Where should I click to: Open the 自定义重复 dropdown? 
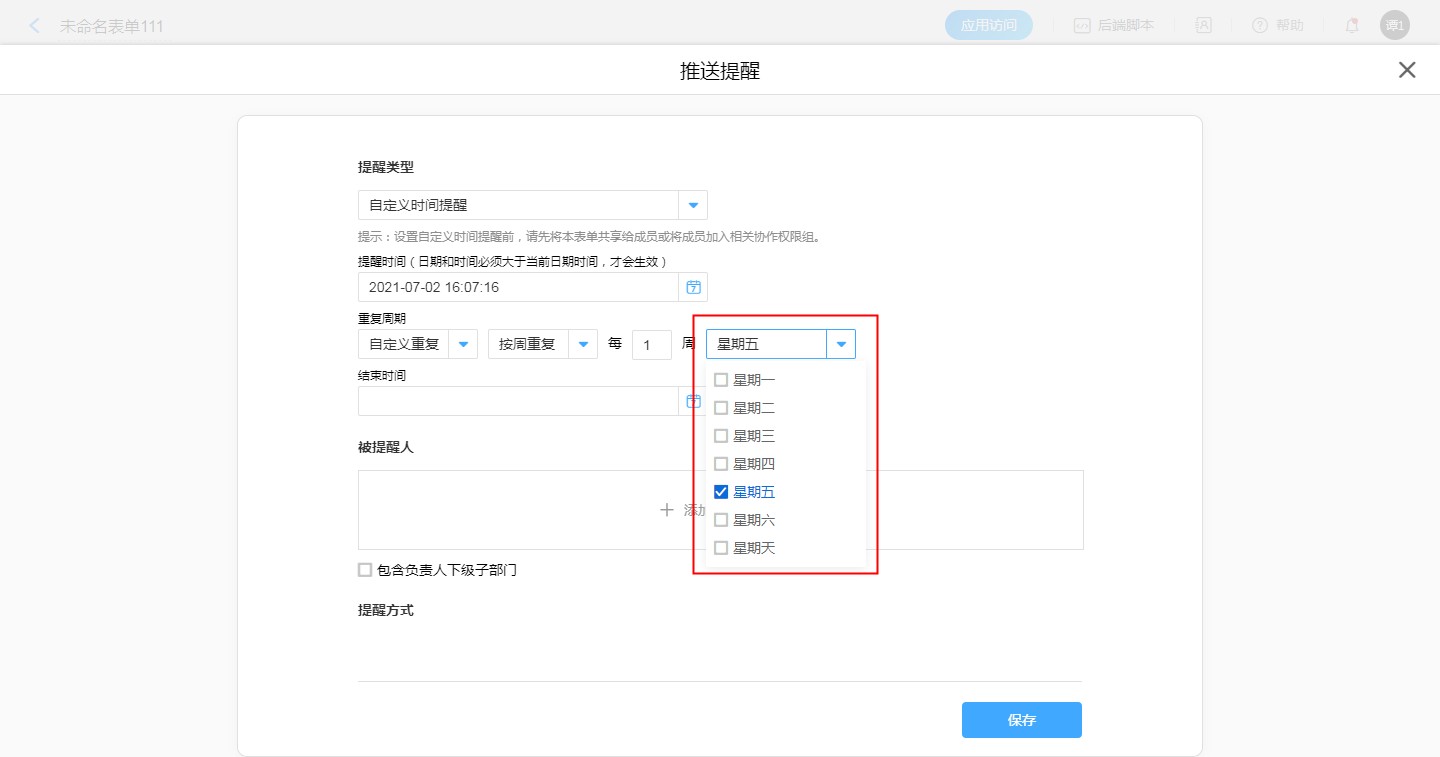(x=463, y=344)
